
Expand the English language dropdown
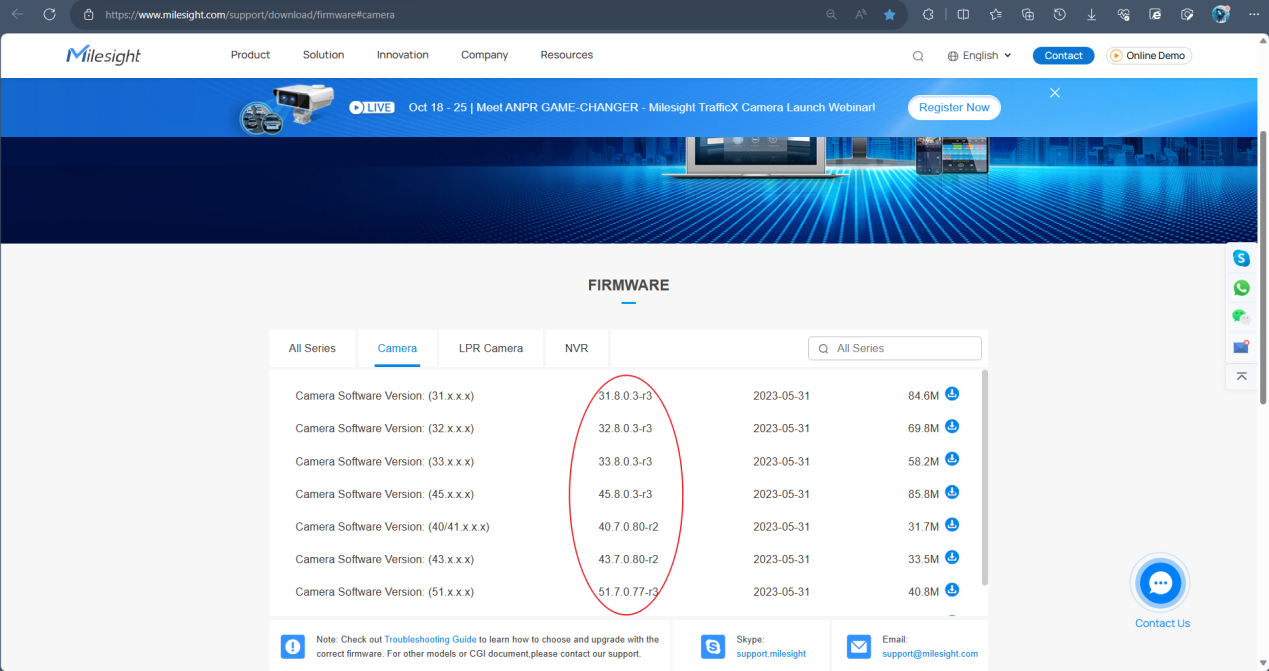tap(980, 56)
